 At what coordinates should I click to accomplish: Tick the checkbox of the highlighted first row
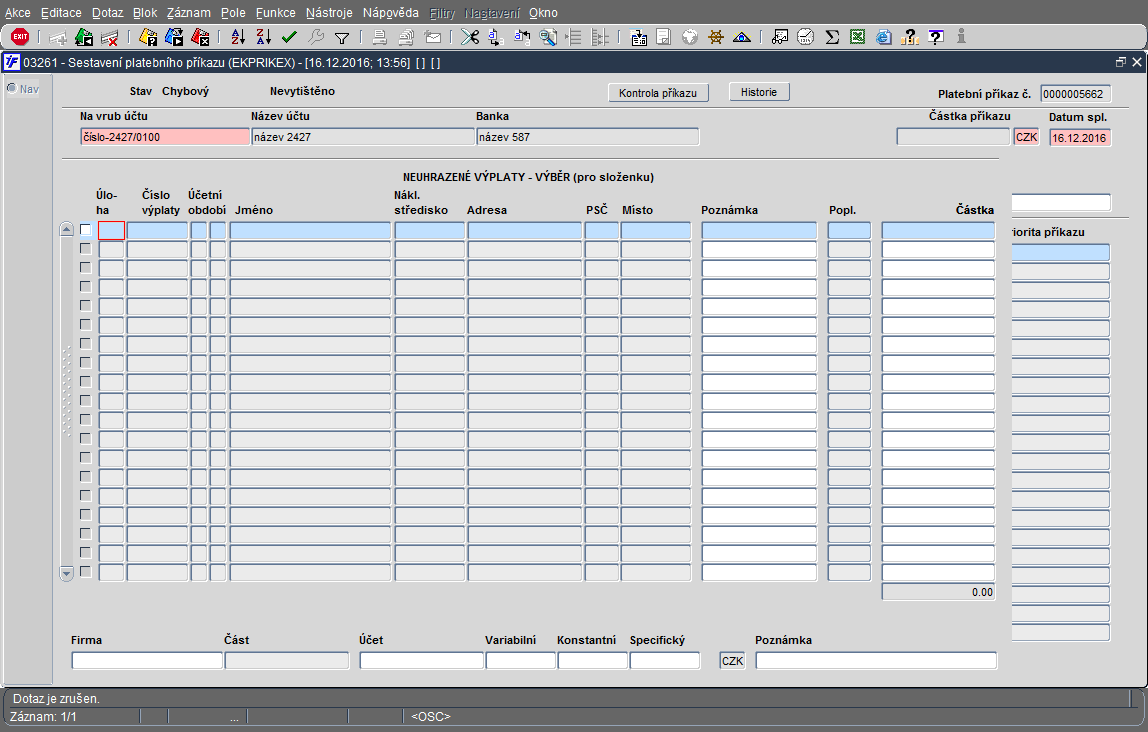(x=86, y=230)
